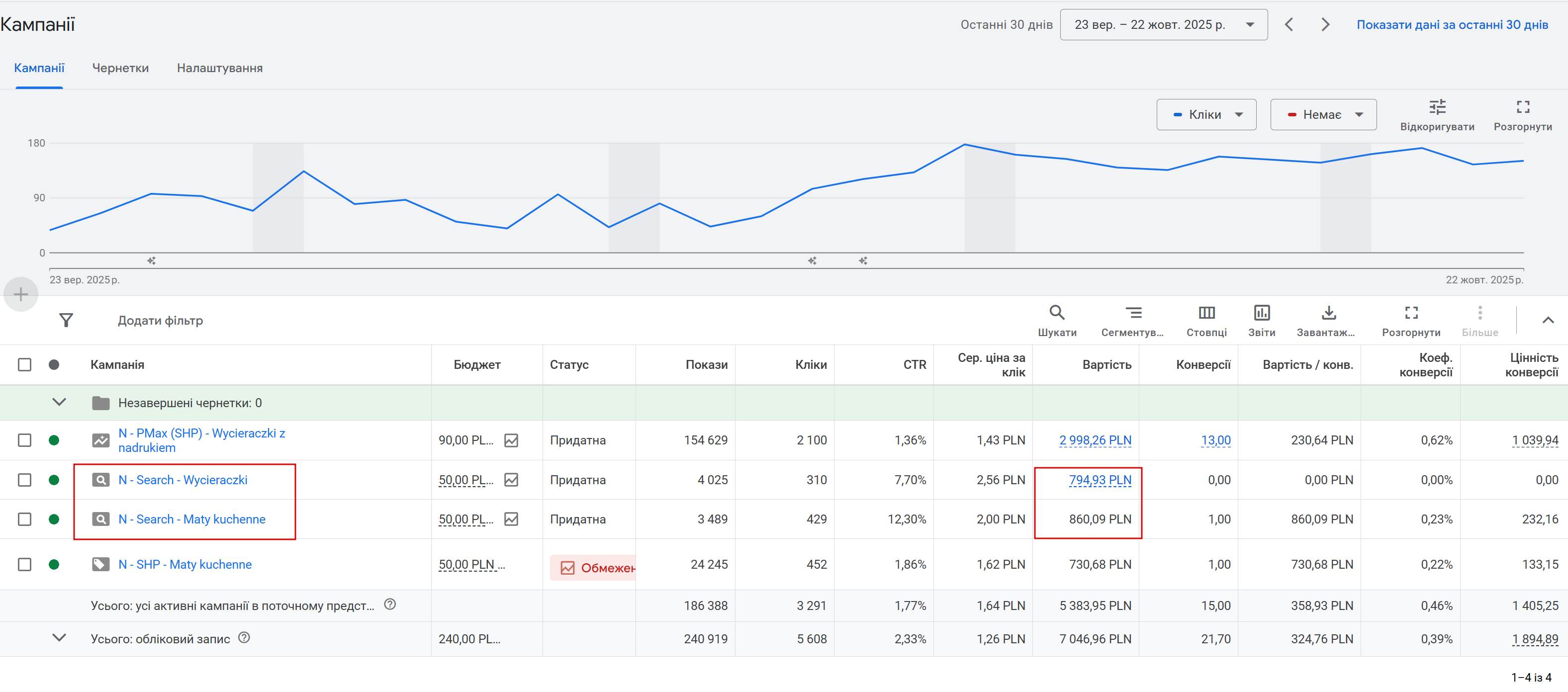Open the N - Search - Maty kuchenne campaign

192,519
